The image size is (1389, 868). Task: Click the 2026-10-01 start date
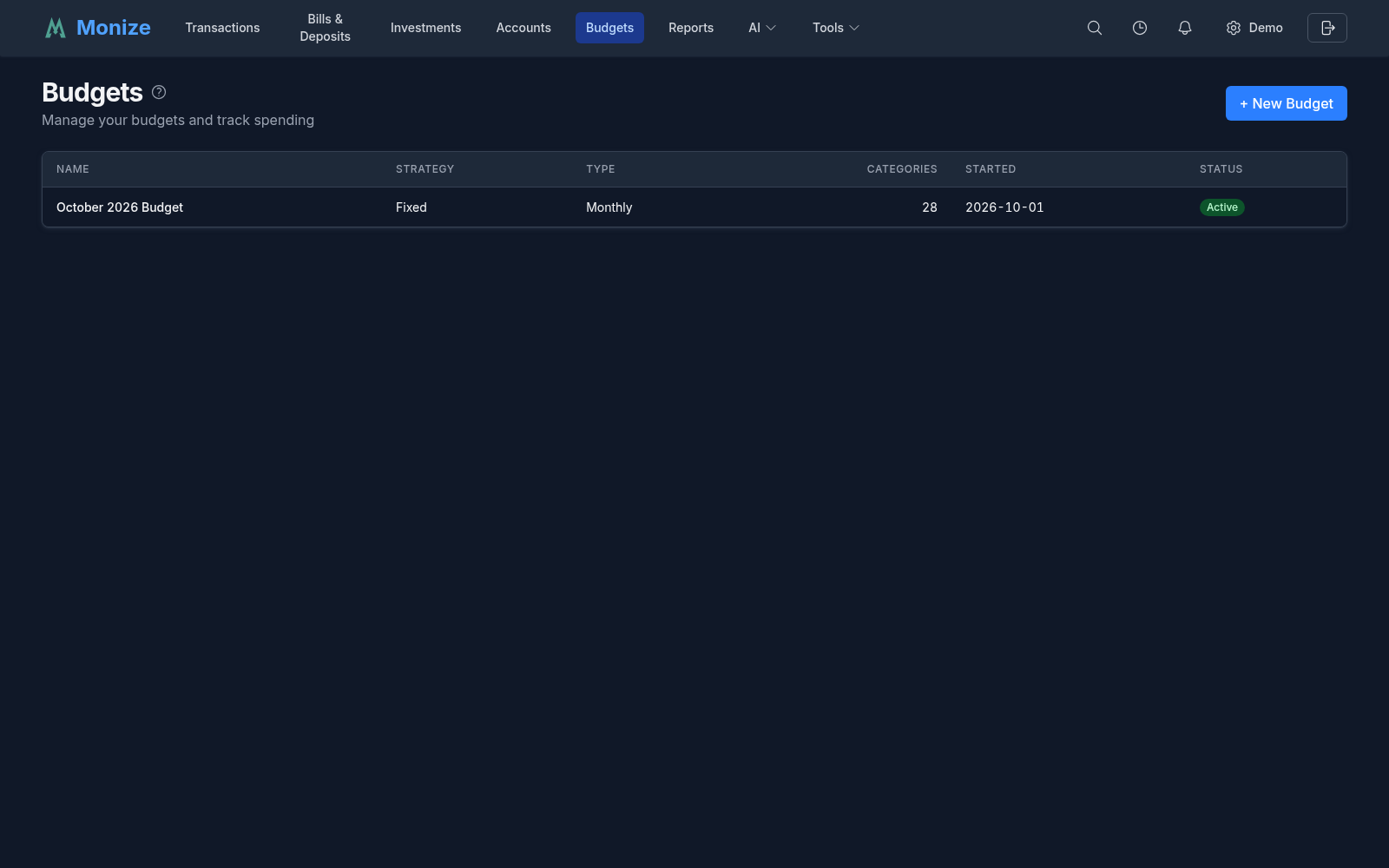[1004, 207]
